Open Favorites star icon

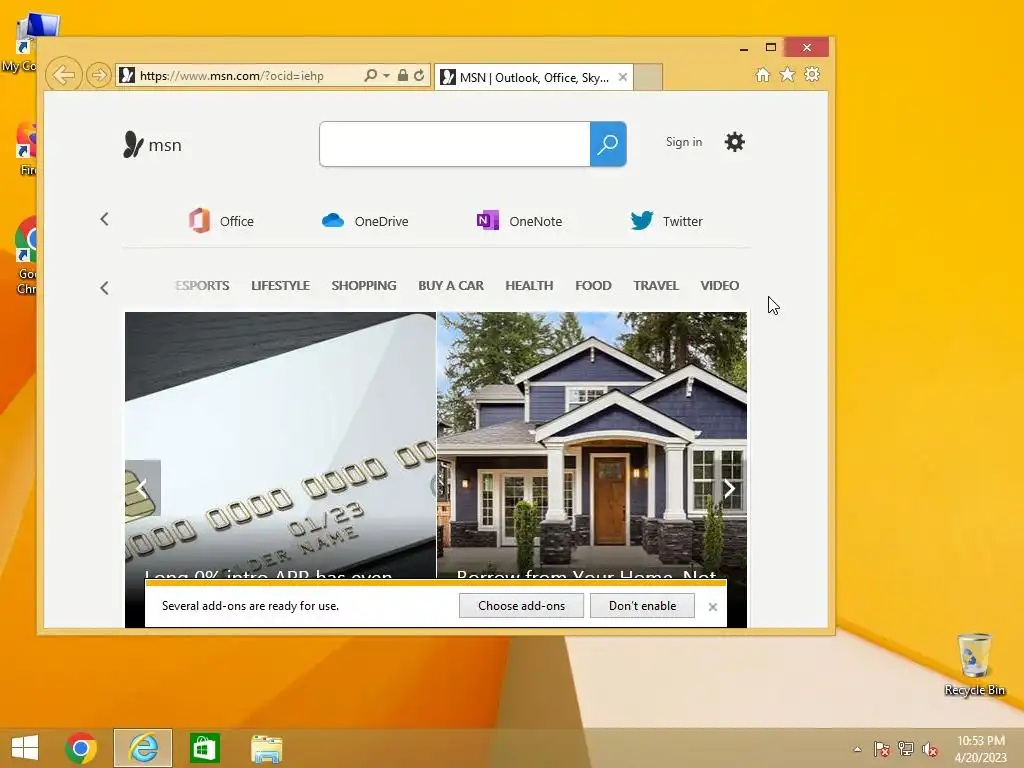(x=788, y=74)
